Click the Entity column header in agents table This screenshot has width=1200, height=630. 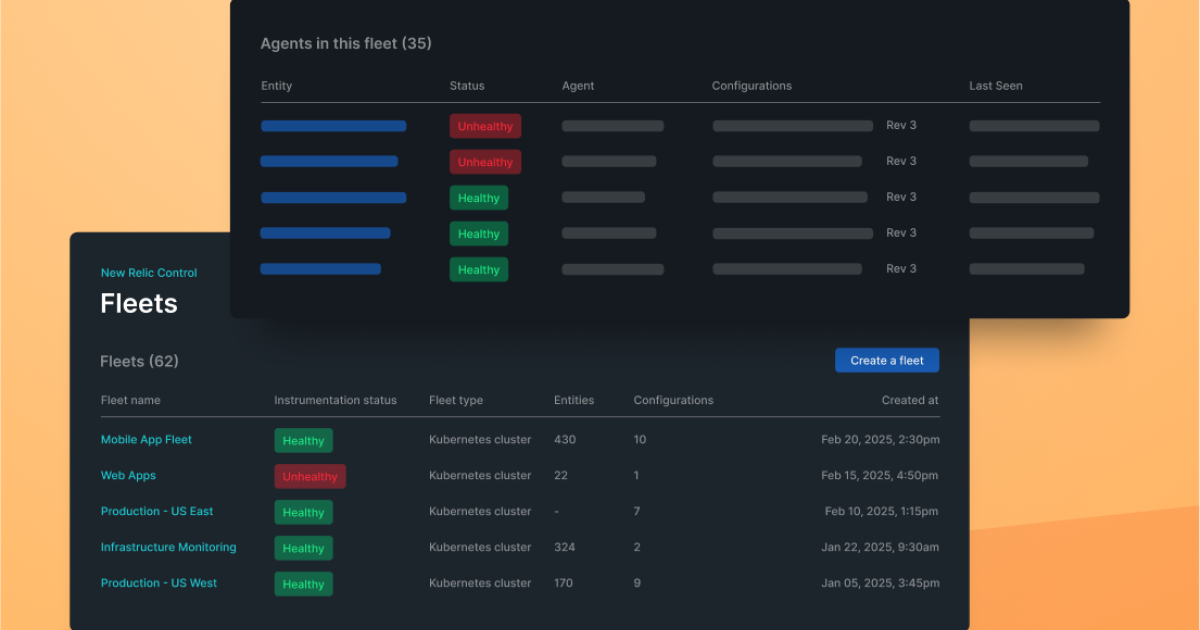276,86
